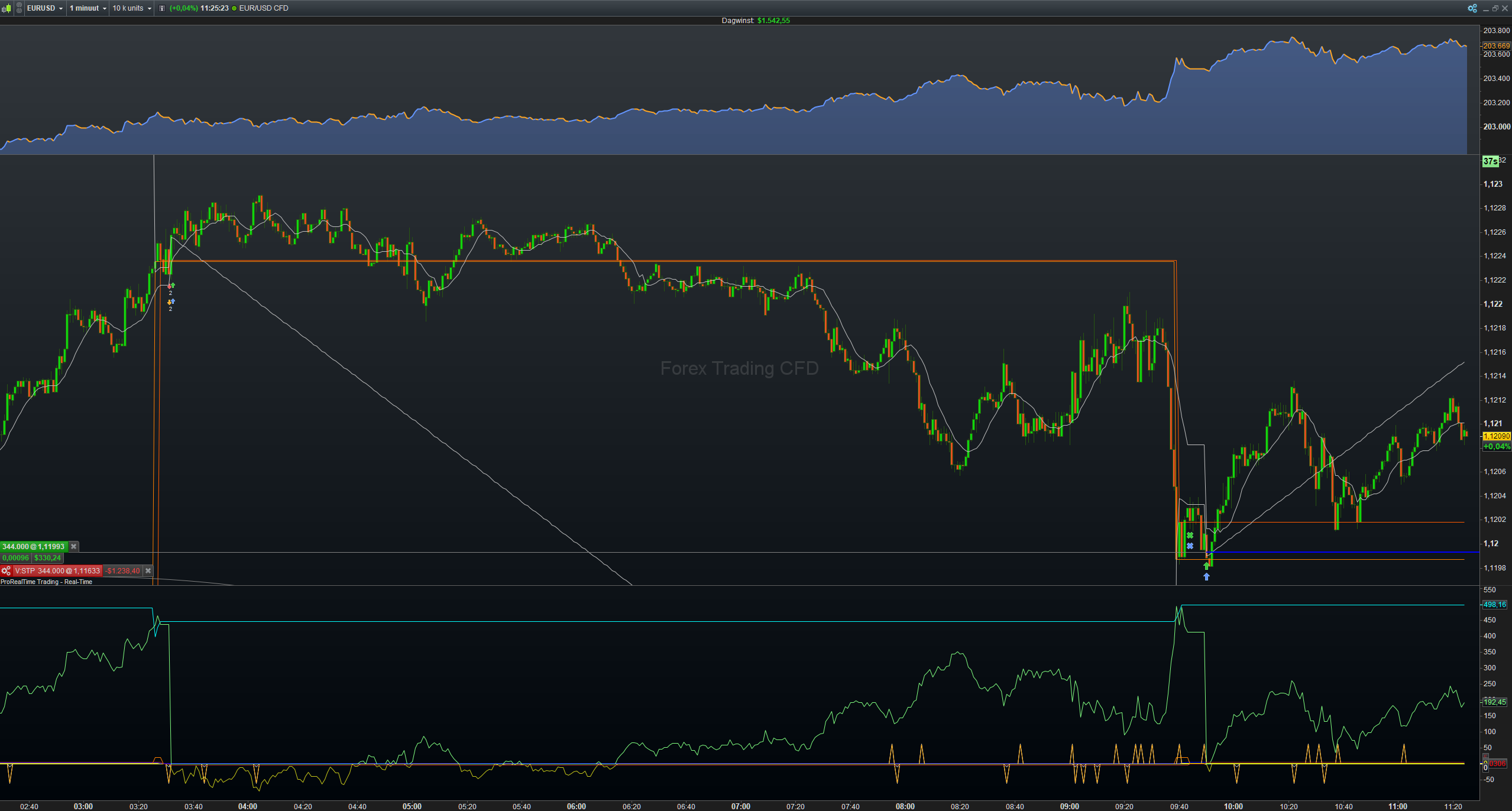This screenshot has height=811, width=1512.
Task: Open blue gears settings icon top right
Action: [x=1472, y=8]
